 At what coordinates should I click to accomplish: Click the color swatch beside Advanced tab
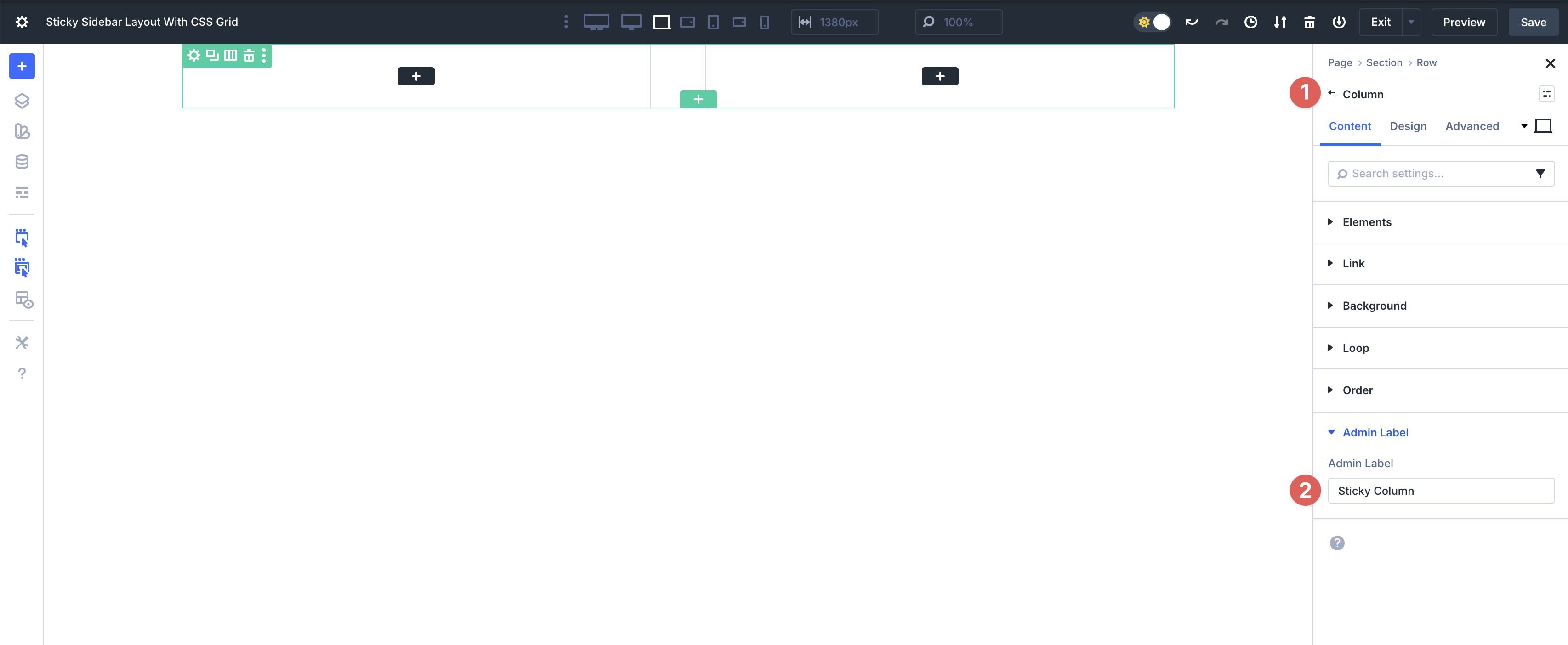[1544, 125]
